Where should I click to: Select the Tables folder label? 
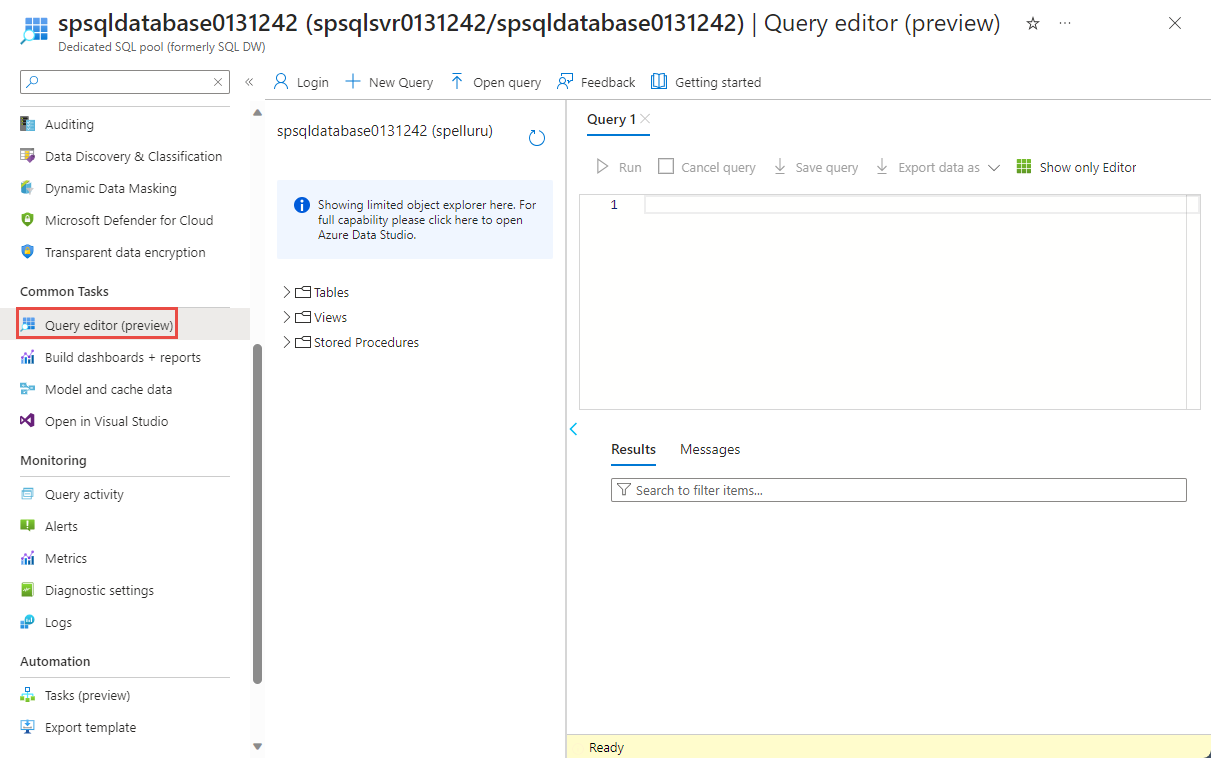click(x=331, y=293)
